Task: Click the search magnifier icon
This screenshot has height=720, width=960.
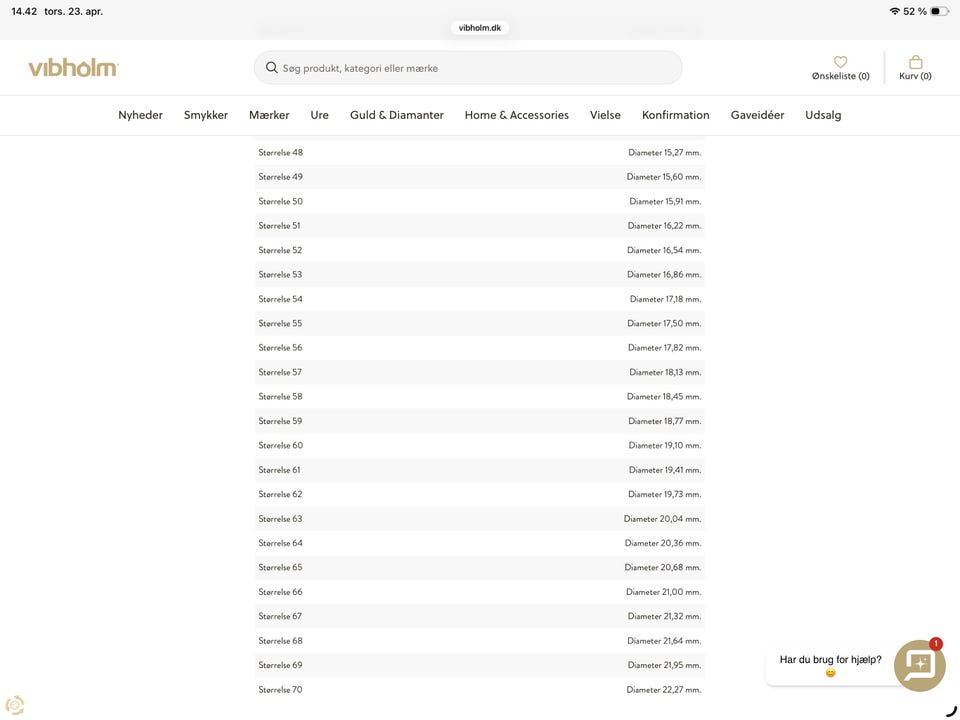Action: point(272,68)
